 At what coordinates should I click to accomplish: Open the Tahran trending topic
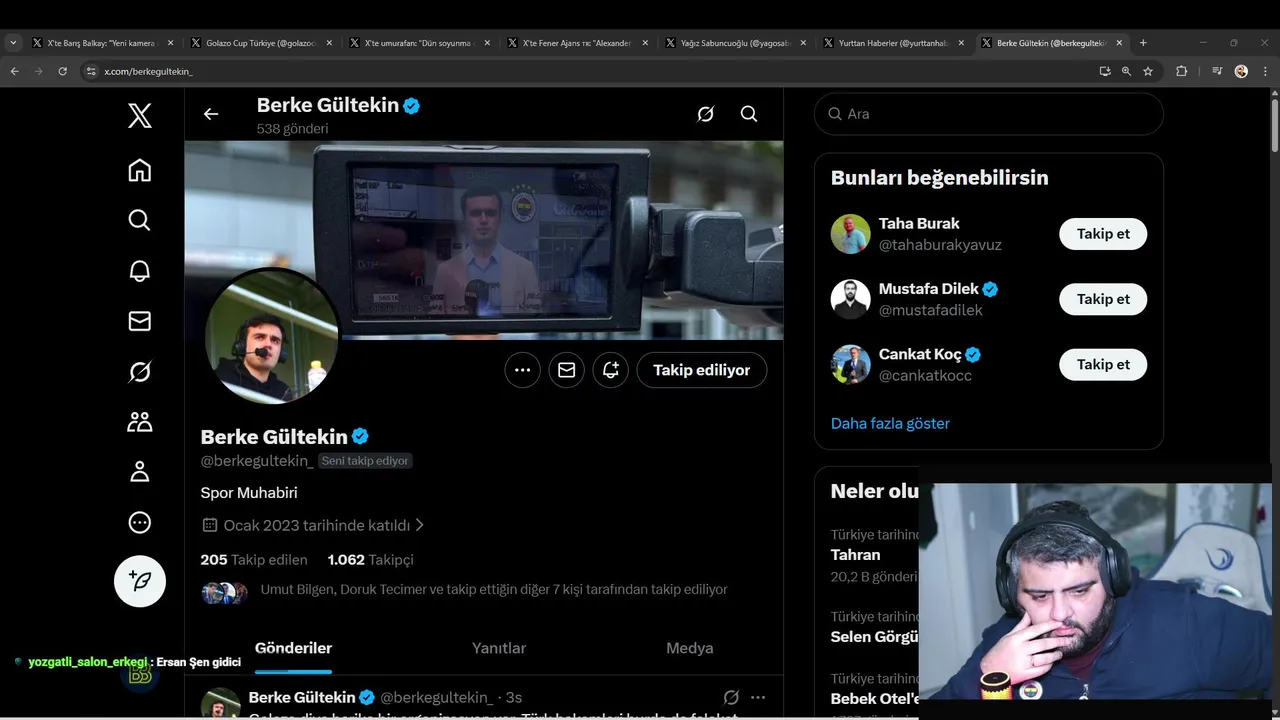[x=856, y=555]
